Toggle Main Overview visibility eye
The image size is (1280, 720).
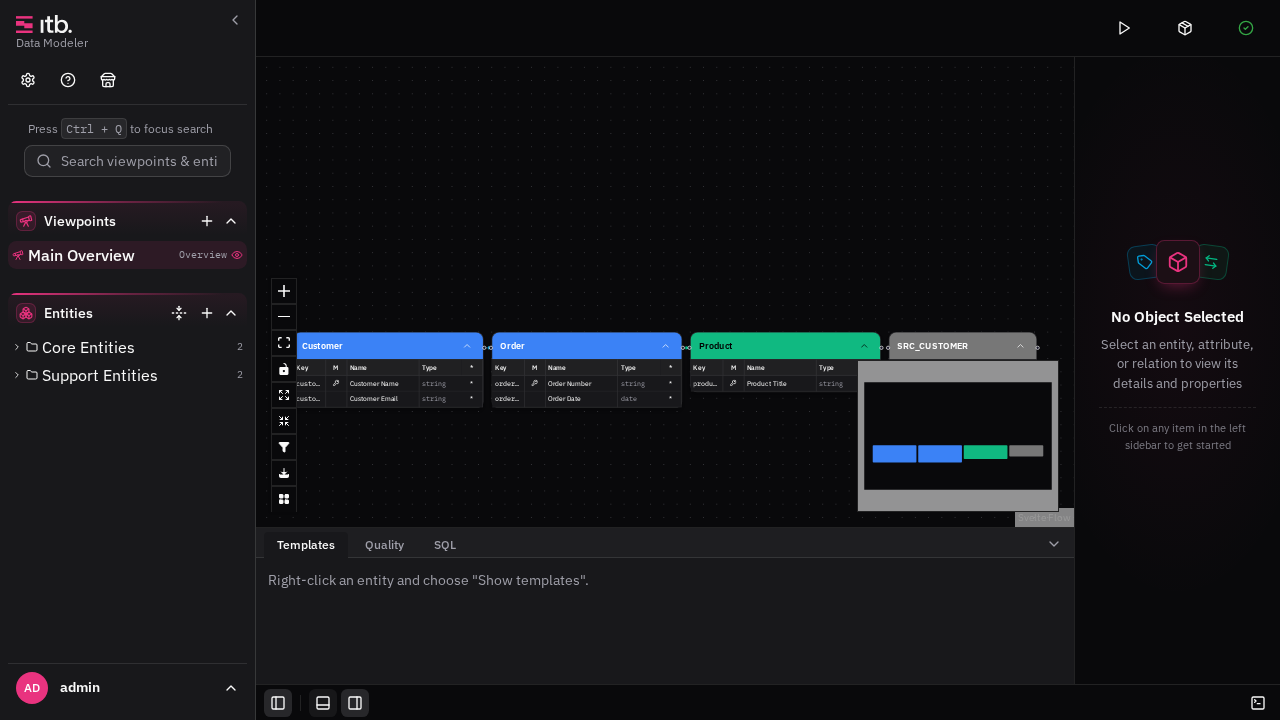pos(237,255)
